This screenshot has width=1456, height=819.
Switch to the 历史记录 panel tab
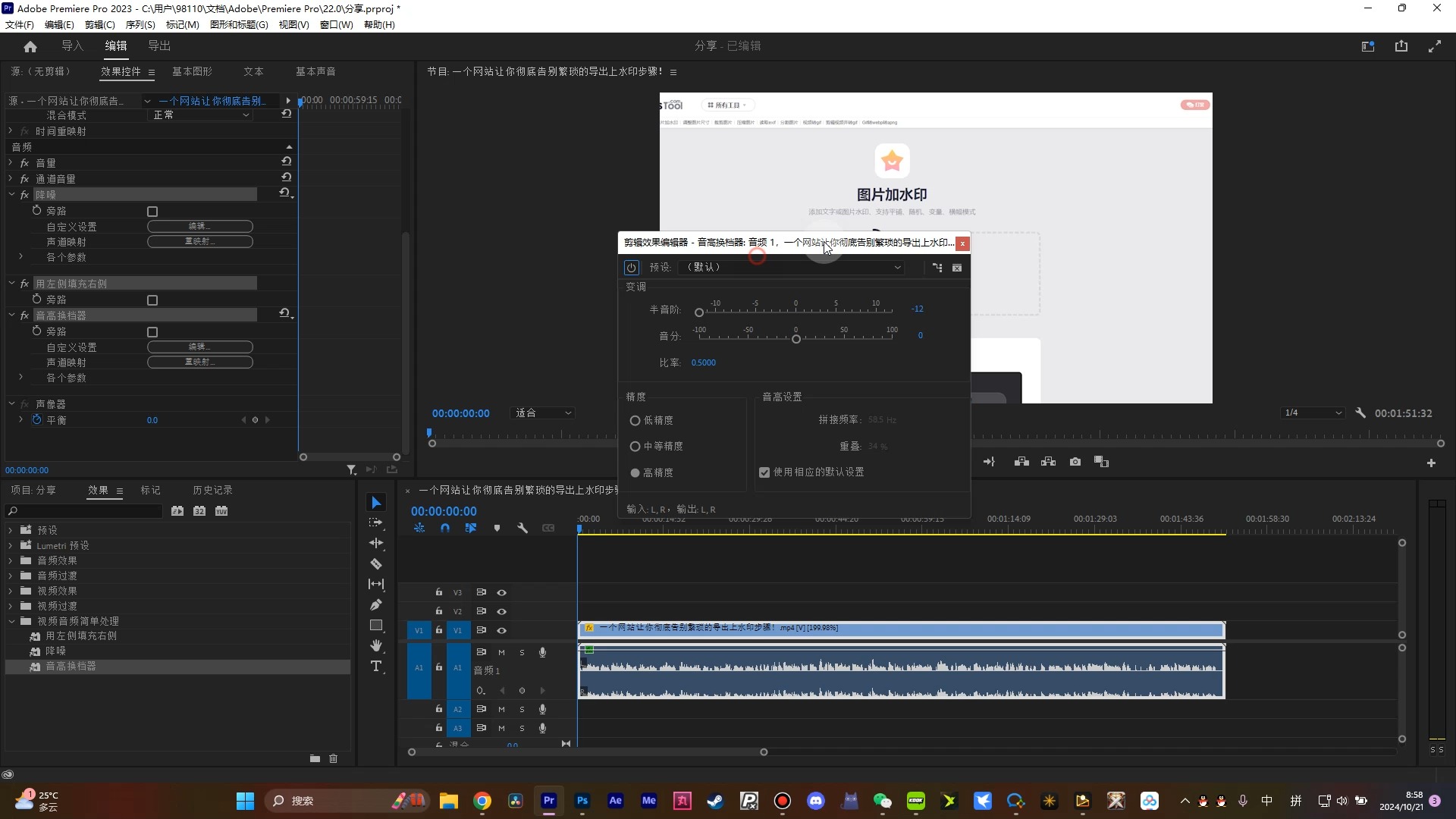point(212,491)
